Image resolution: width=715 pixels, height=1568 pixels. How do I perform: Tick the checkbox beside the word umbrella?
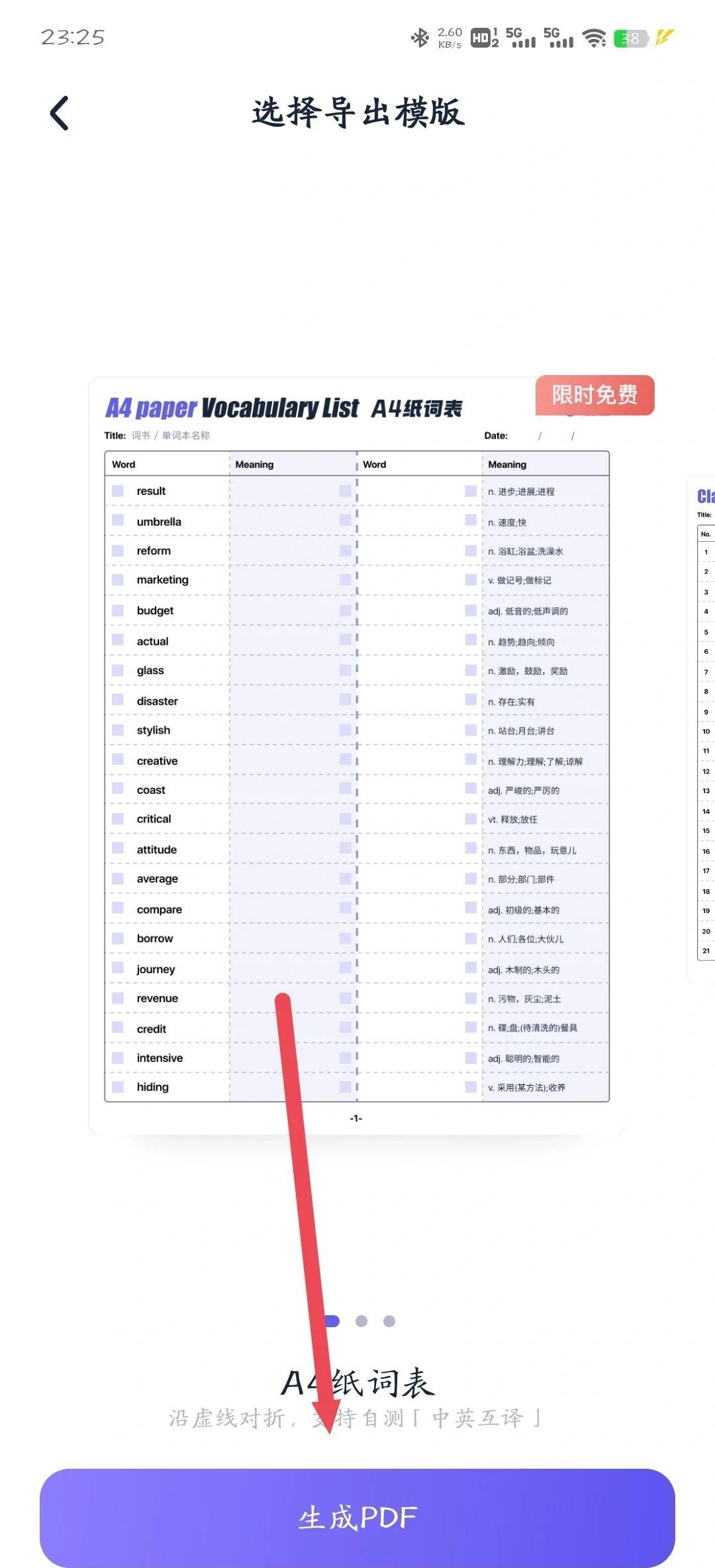(x=118, y=521)
